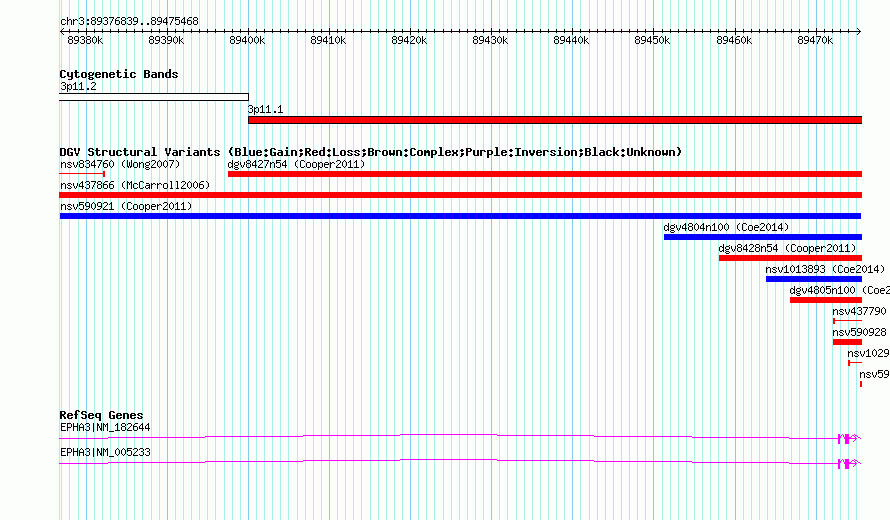Open the truncated nsv59 variant label at right edge
This screenshot has width=890, height=520.
(874, 374)
